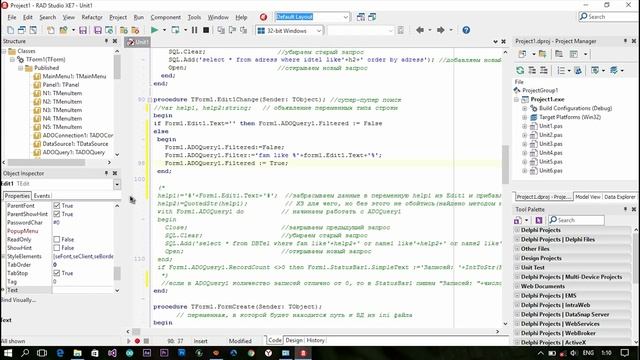
Task: Select MainMenu1: TMainMenu in Structure
Action: (74, 76)
